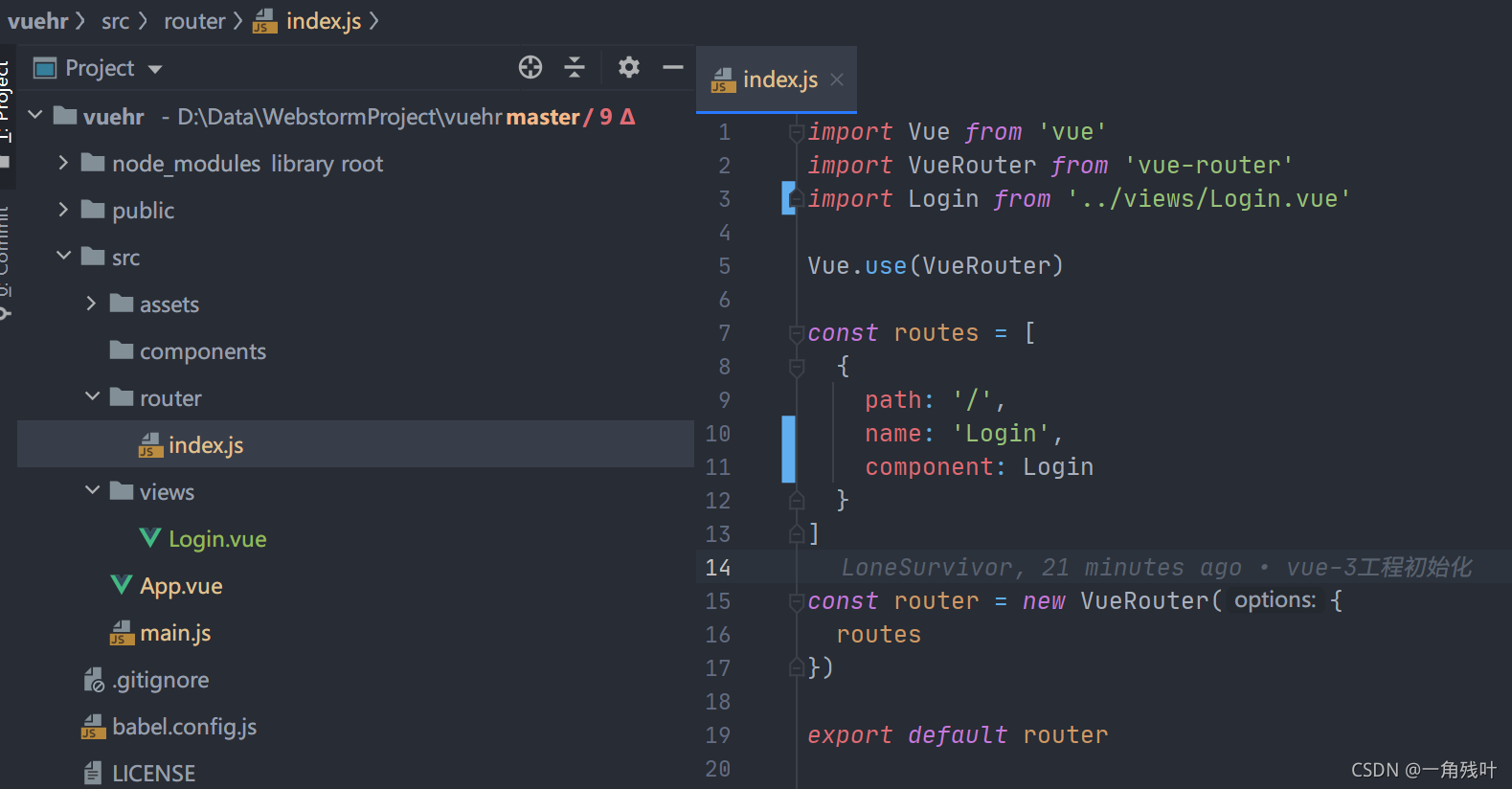Click the 'options:' parameter hint
The image size is (1512, 789).
pyautogui.click(x=1275, y=600)
